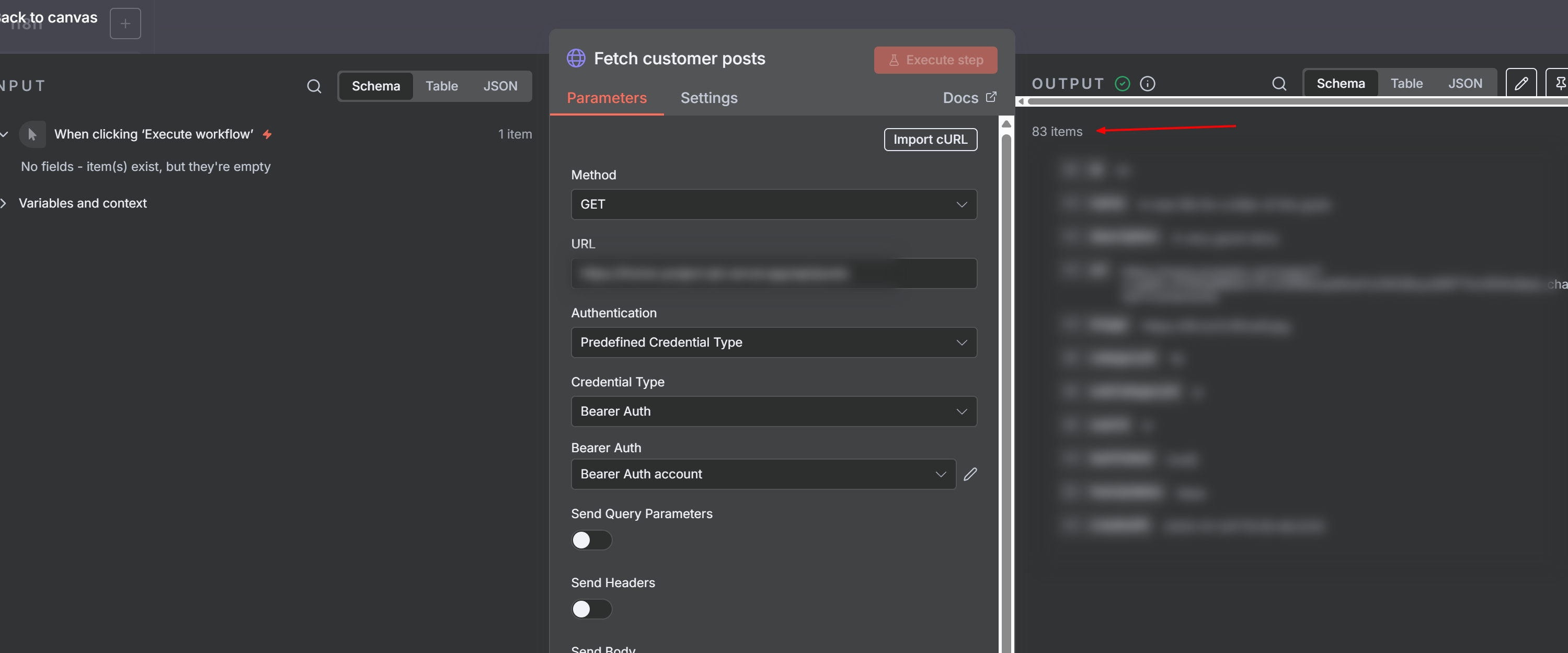The image size is (1568, 653).
Task: Click the green success check icon
Action: tap(1123, 83)
